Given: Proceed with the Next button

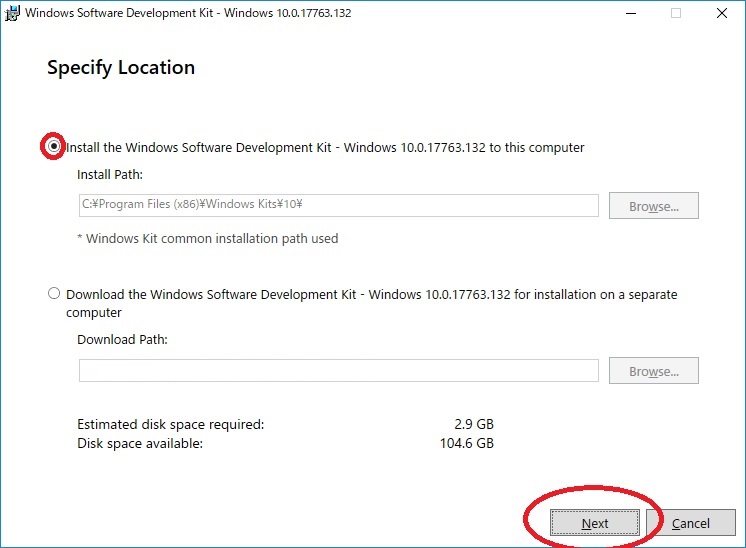Looking at the screenshot, I should [x=595, y=523].
